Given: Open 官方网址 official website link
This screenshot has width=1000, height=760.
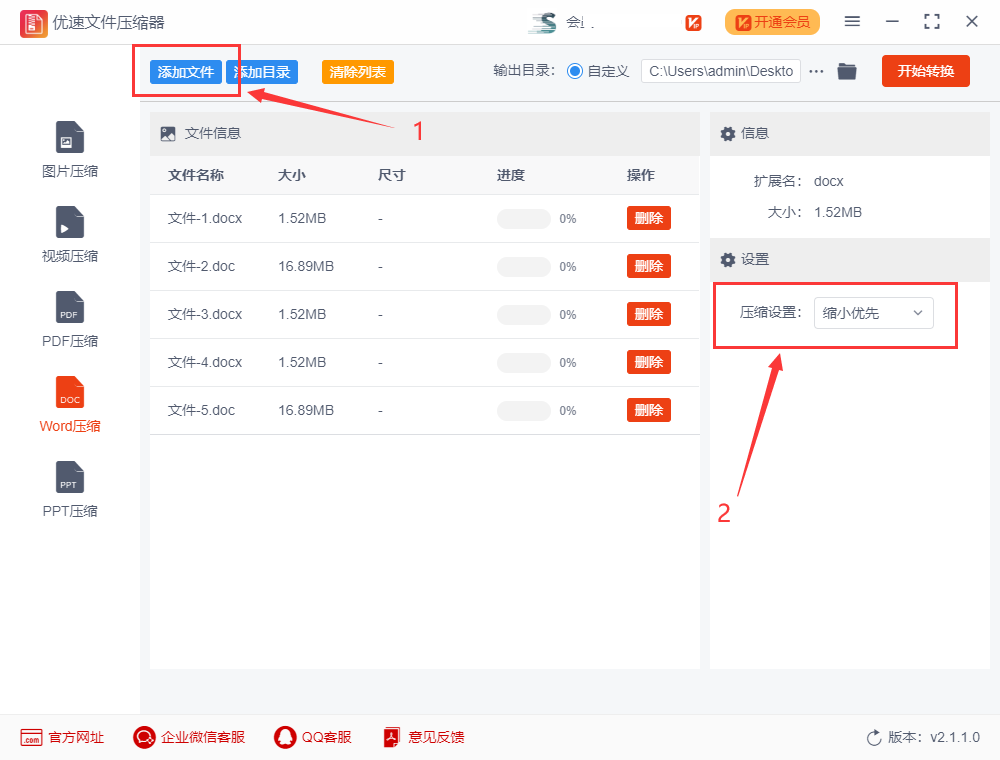Looking at the screenshot, I should [62, 737].
